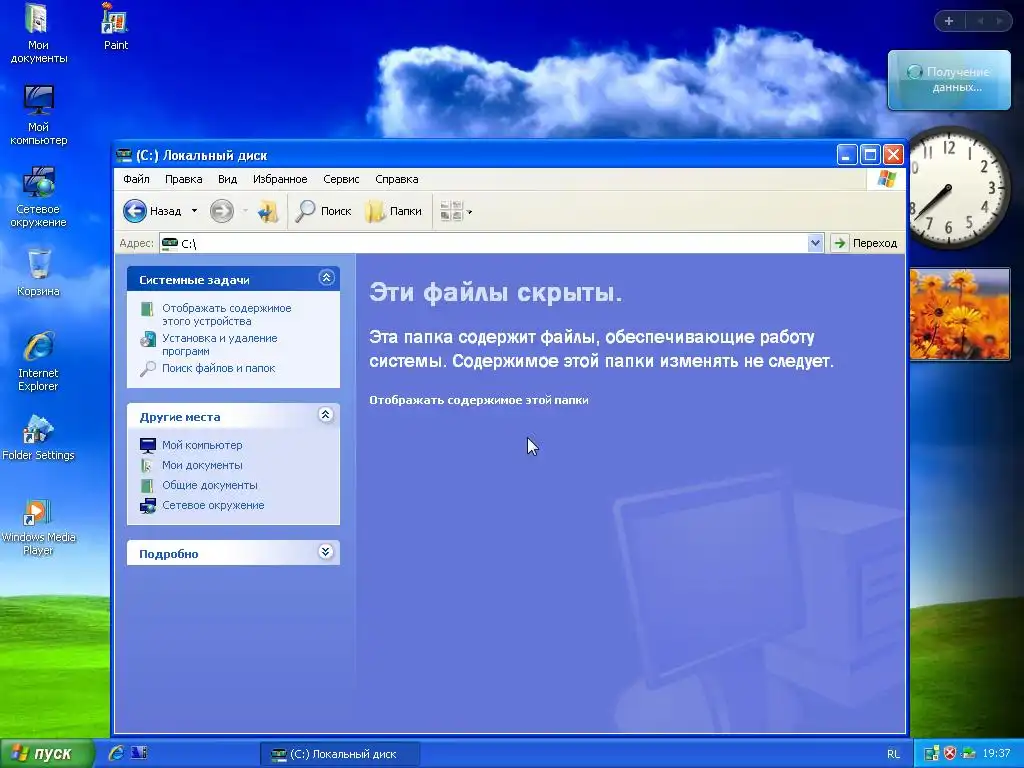This screenshot has width=1024, height=768.
Task: Click the red security alert tray icon
Action: pos(950,753)
